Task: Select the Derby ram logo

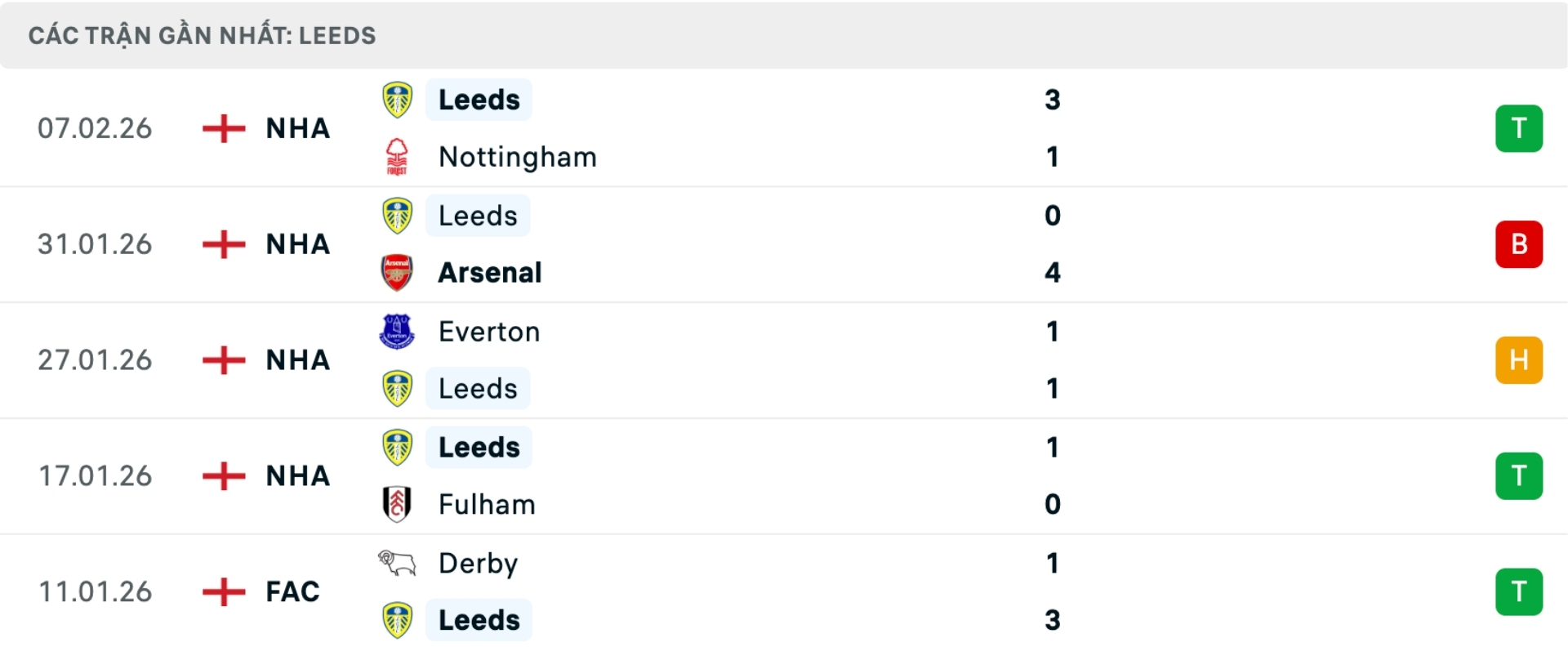Action: (x=397, y=562)
